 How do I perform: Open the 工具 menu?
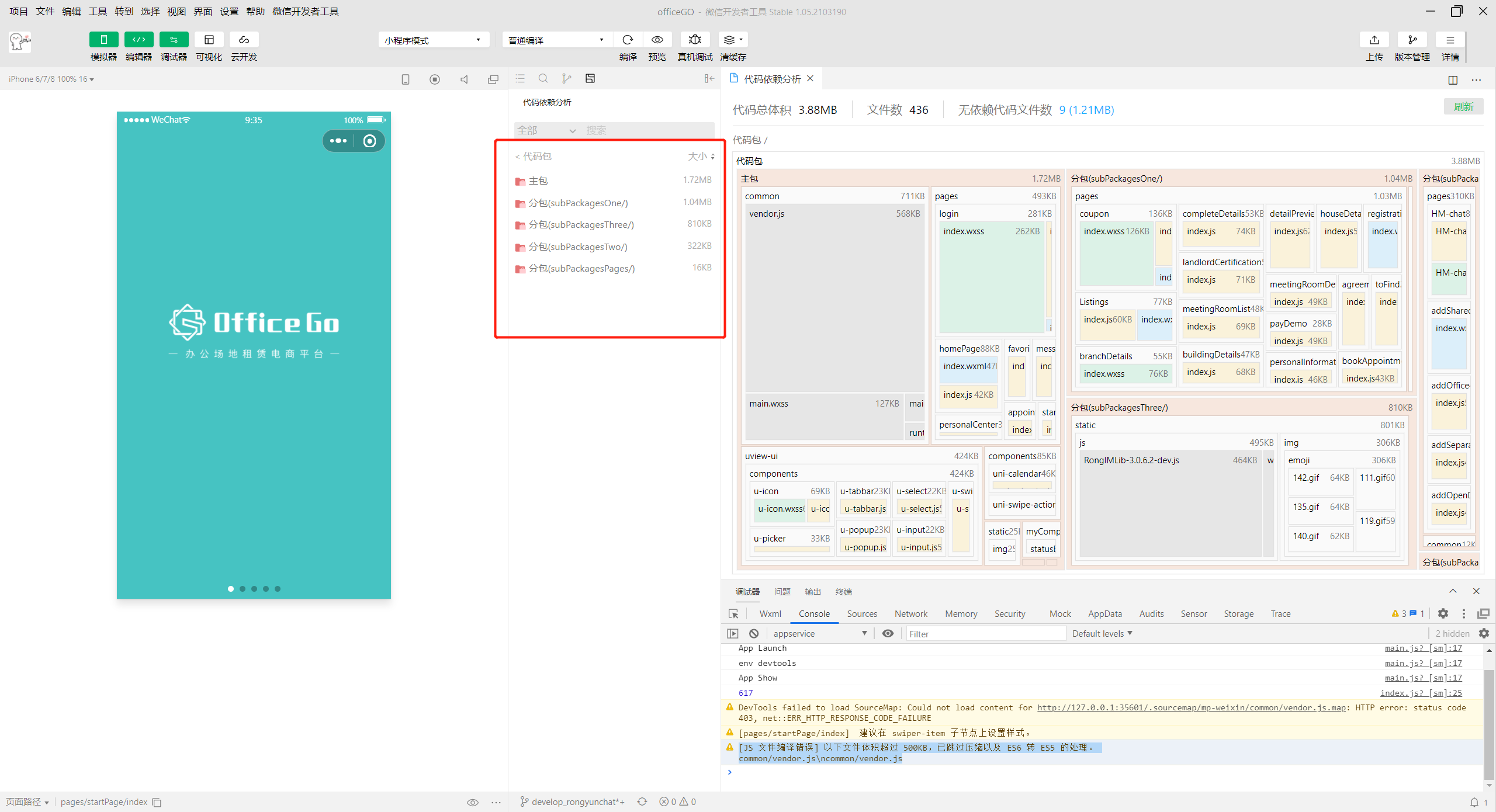point(98,11)
